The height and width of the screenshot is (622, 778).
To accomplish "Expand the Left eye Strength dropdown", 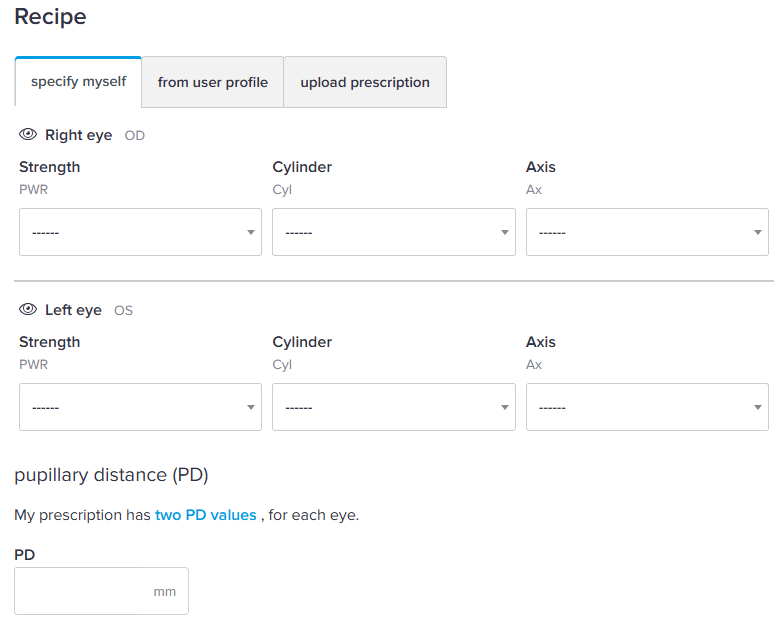I will [x=140, y=407].
